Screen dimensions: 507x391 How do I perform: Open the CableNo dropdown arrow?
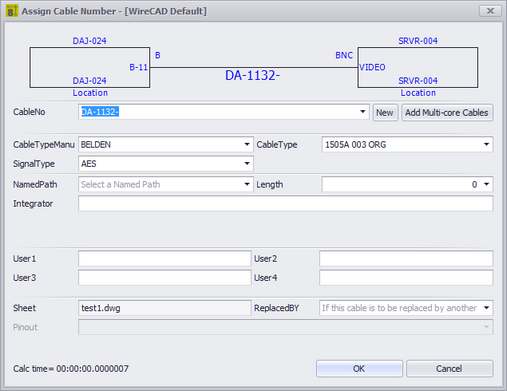(x=363, y=112)
